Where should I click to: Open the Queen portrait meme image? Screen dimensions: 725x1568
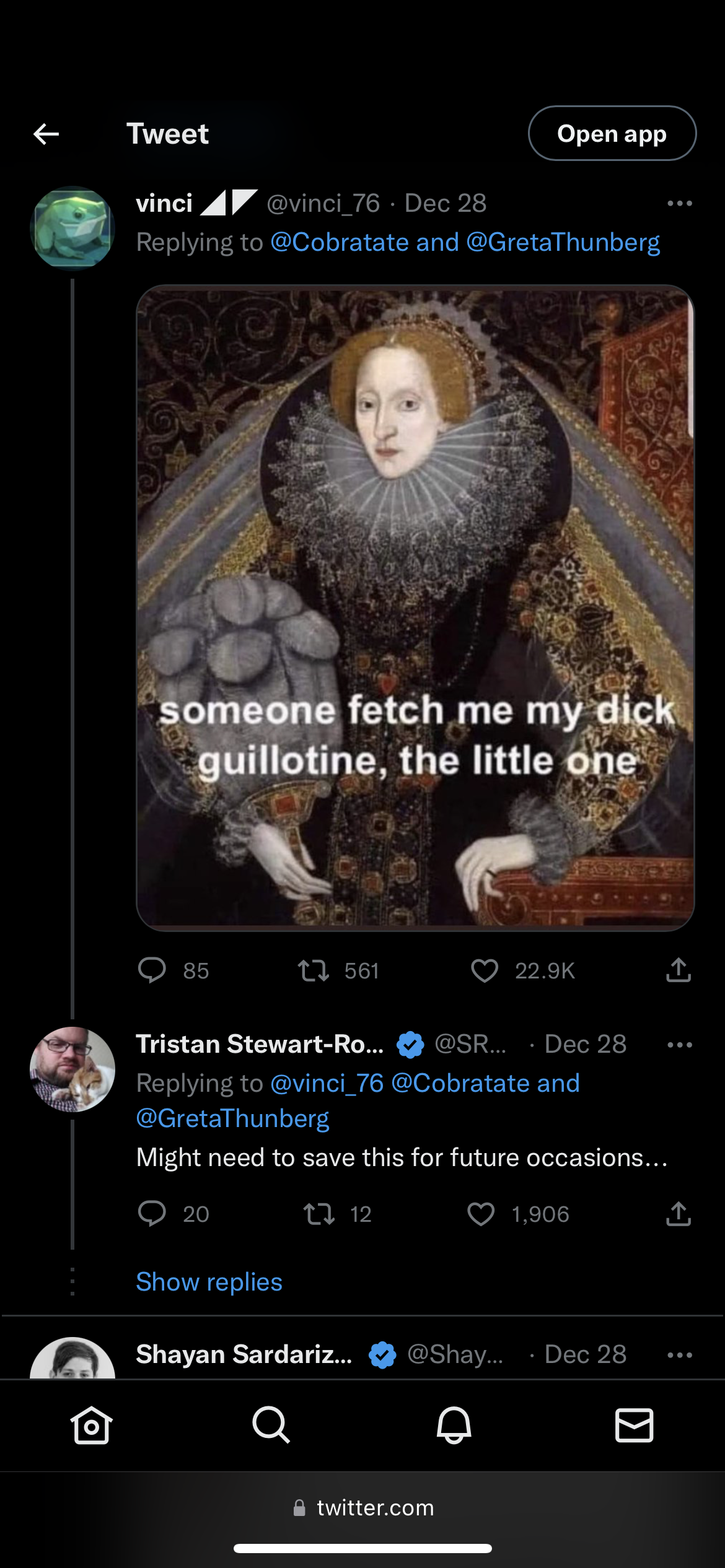click(415, 607)
